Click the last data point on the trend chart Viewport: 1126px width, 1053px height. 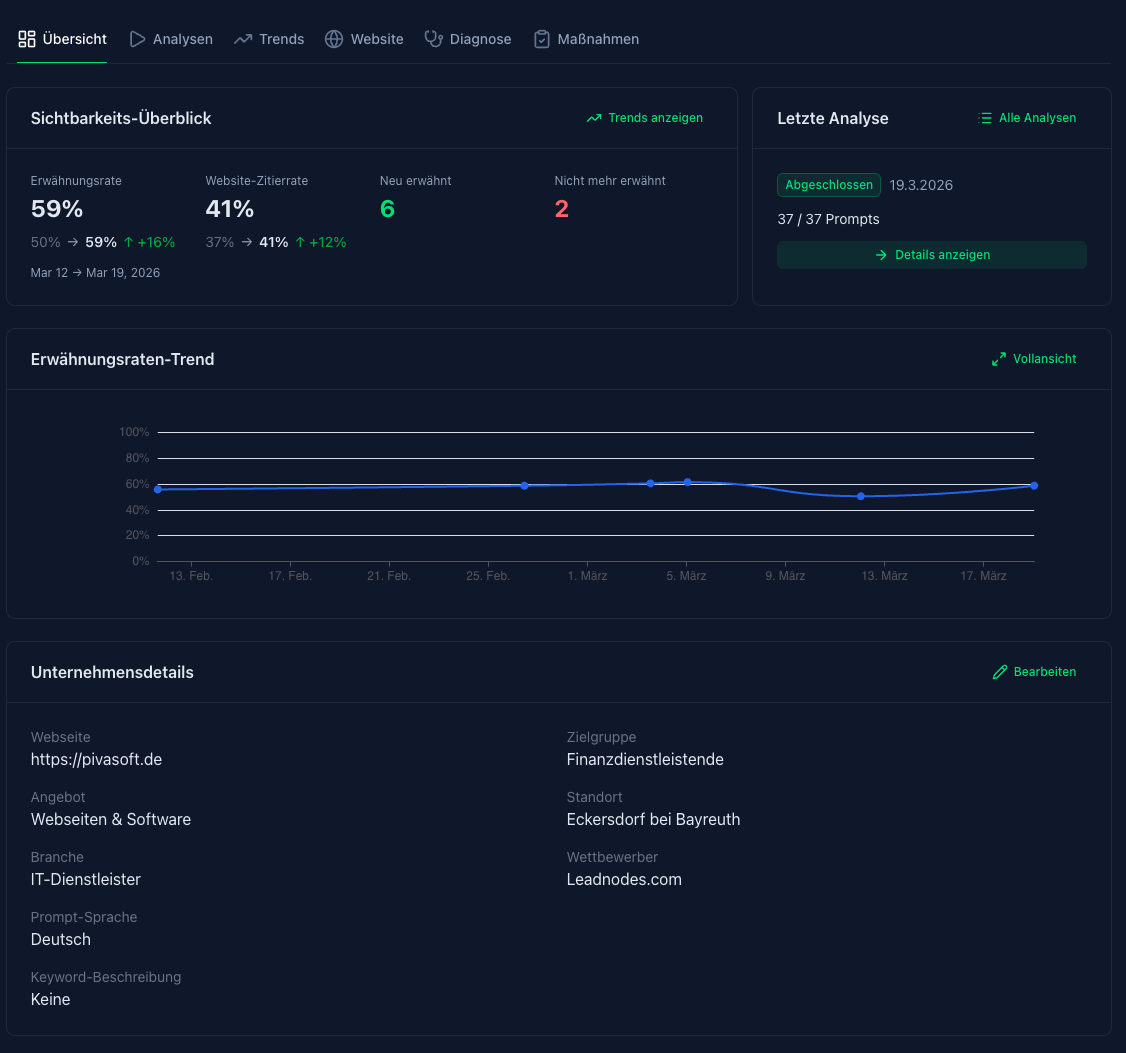click(x=1033, y=486)
